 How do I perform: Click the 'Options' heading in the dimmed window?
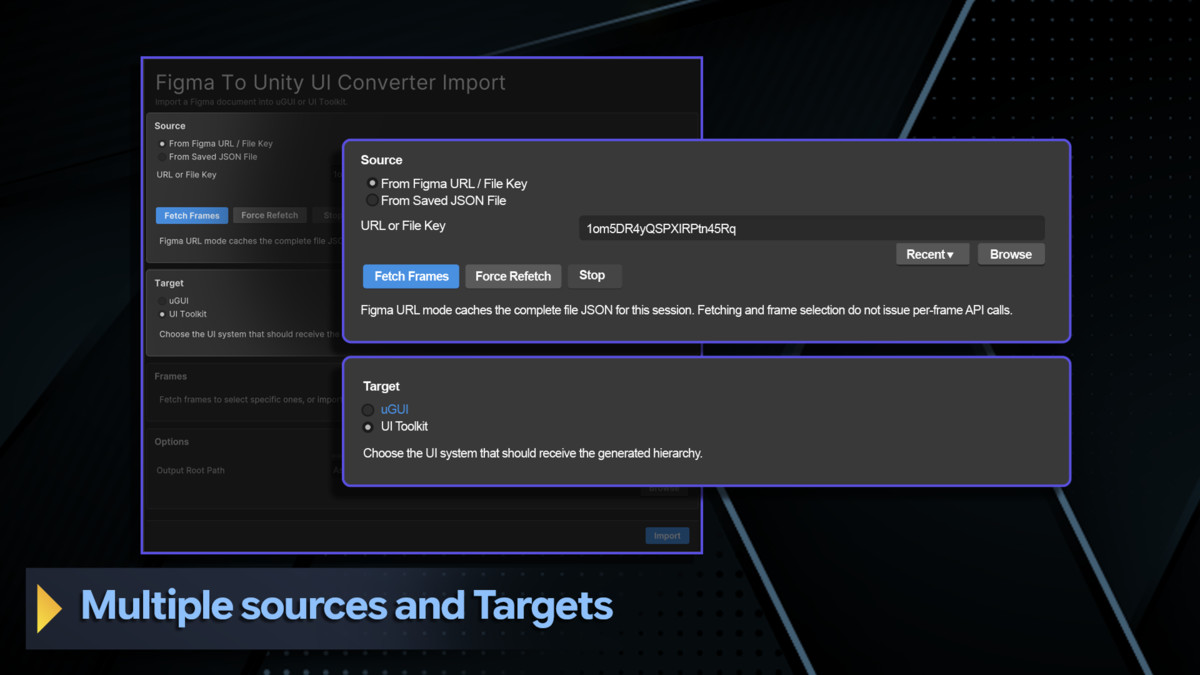(172, 442)
